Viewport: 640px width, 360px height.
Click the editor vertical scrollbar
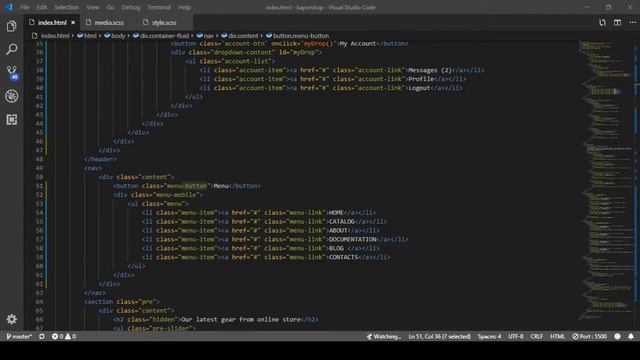[637, 185]
